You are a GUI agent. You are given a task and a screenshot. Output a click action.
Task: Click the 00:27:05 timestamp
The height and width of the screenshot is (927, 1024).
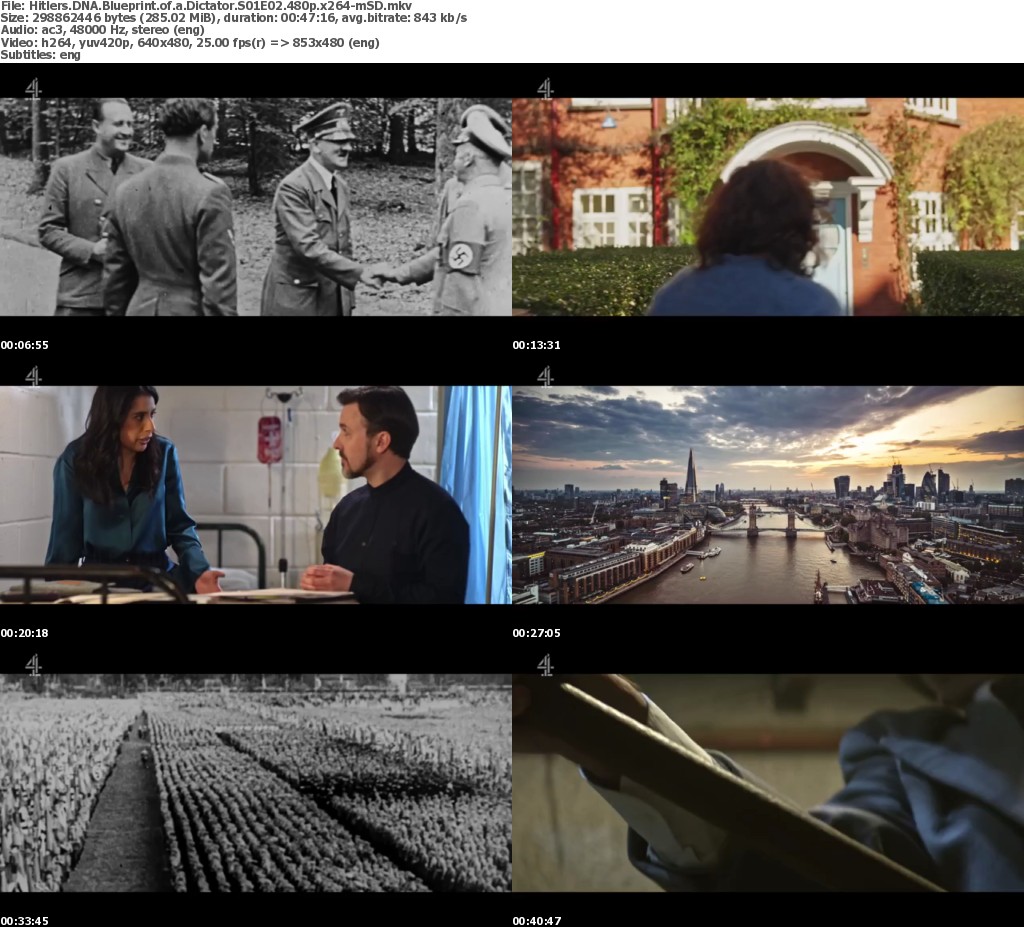[537, 633]
